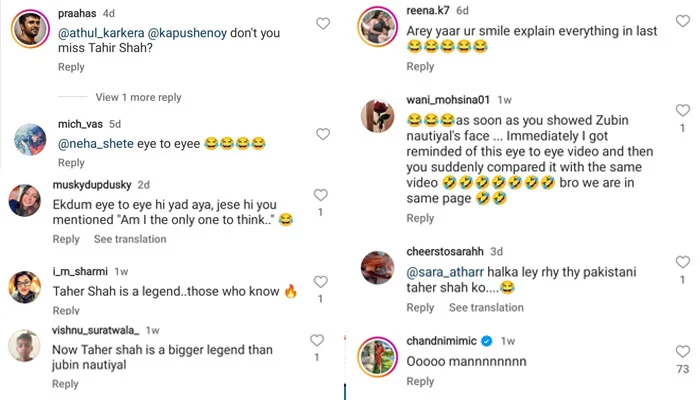
Task: Tap heart on vishnu_suratwala_'s comment
Action: tap(317, 340)
